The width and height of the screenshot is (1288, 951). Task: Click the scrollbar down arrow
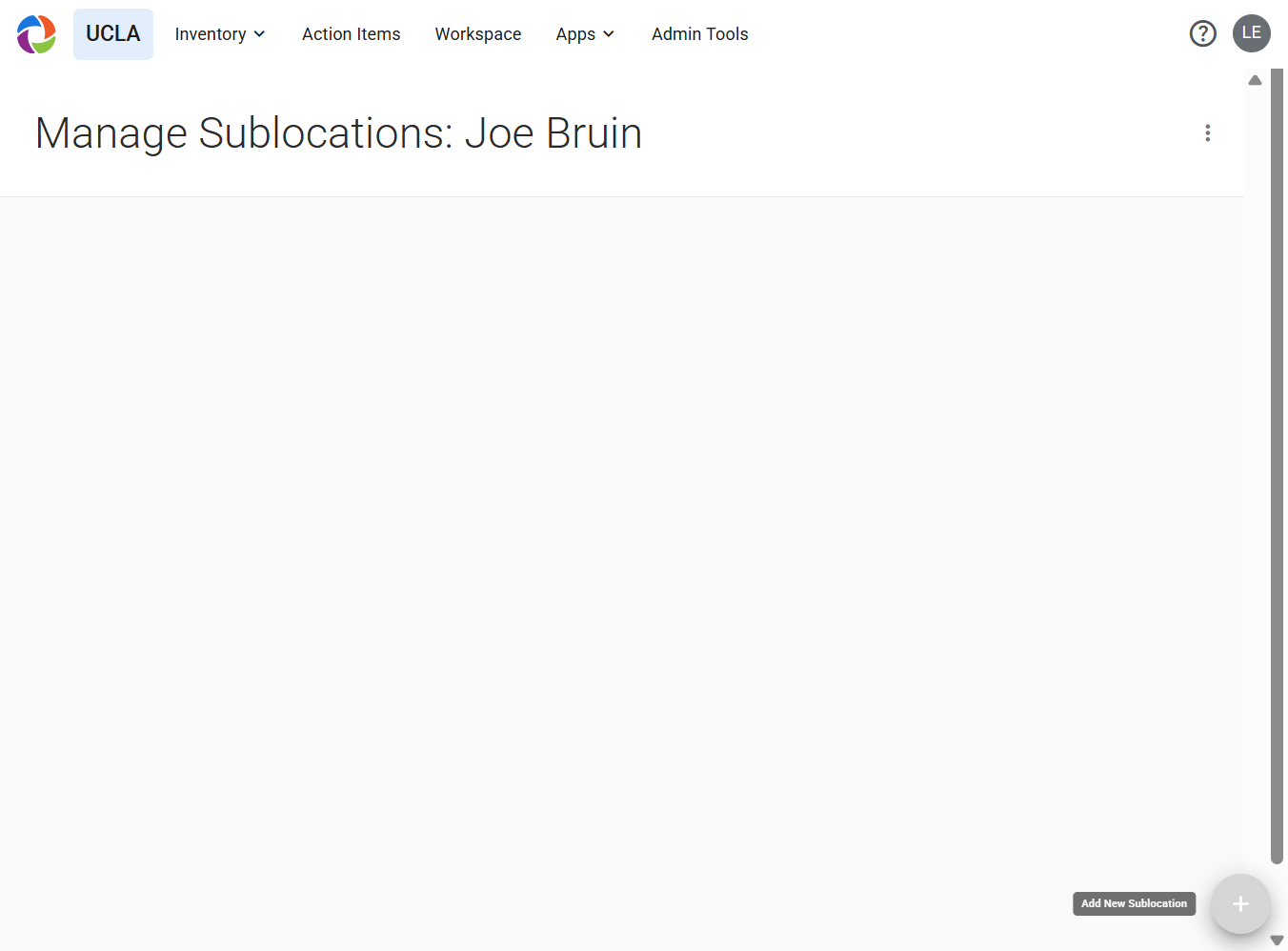[1278, 941]
